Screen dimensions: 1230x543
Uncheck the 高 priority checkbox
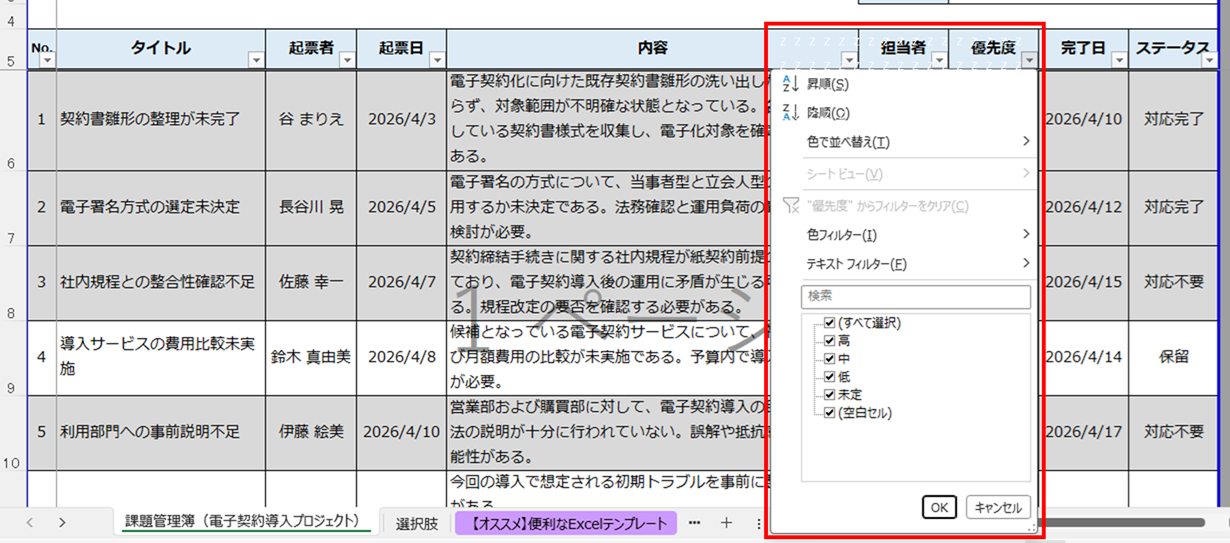(829, 341)
